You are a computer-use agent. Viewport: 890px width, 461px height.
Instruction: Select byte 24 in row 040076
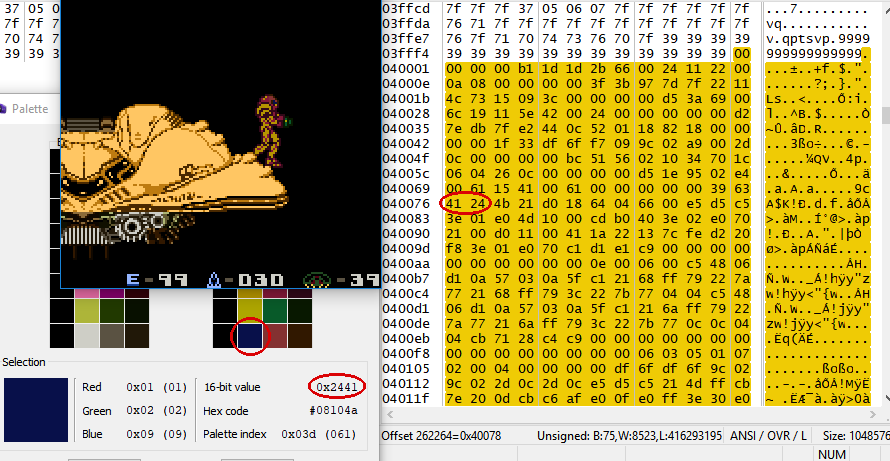click(x=477, y=203)
